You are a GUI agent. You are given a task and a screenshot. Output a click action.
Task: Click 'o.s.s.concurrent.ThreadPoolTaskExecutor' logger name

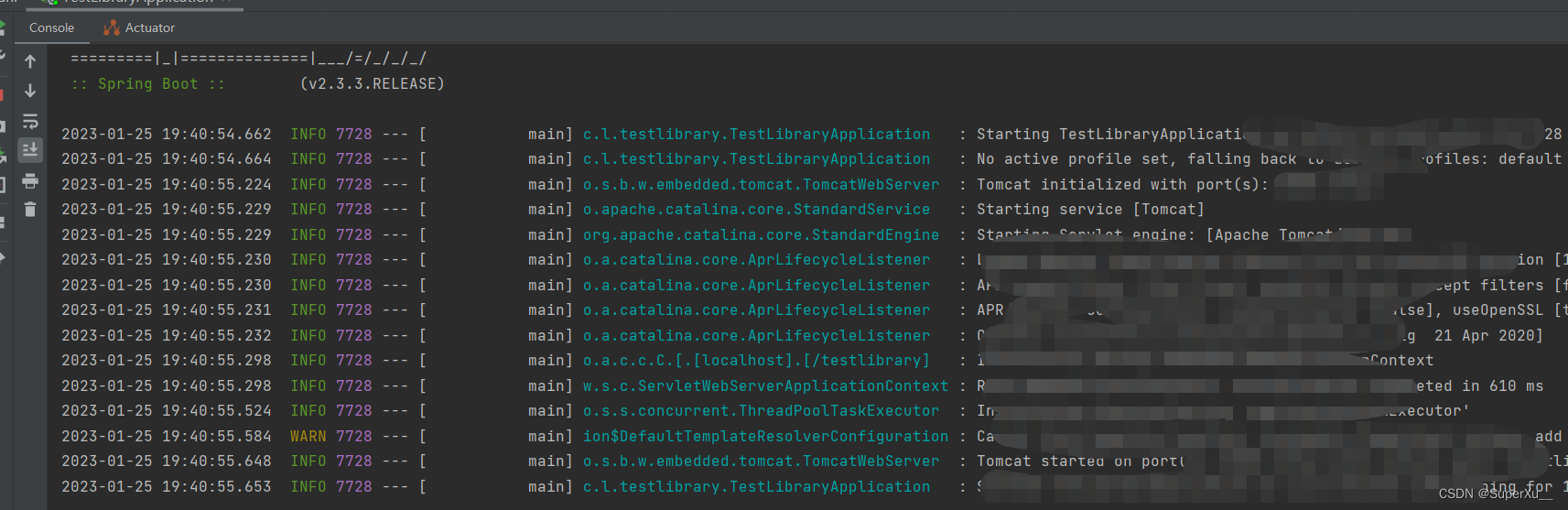click(761, 411)
